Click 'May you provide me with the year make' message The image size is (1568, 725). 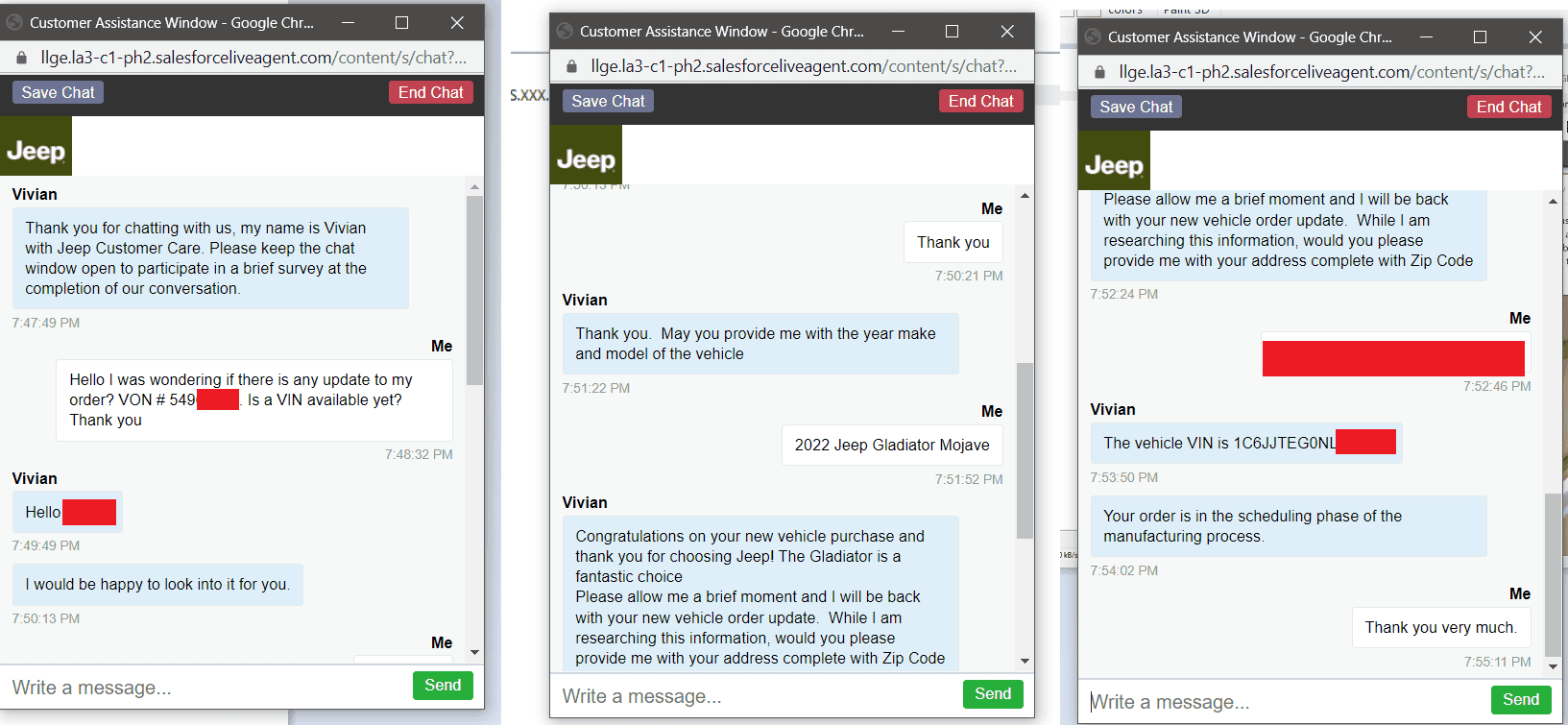(x=760, y=344)
